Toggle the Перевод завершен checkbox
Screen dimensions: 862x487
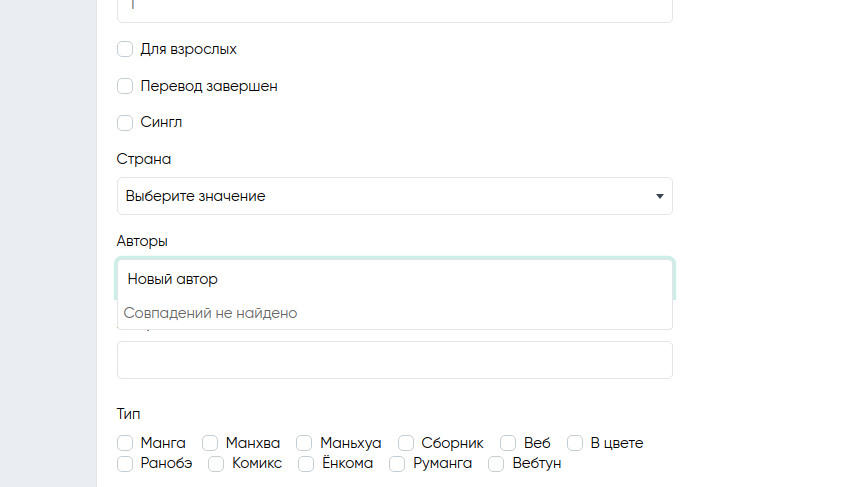(x=125, y=86)
